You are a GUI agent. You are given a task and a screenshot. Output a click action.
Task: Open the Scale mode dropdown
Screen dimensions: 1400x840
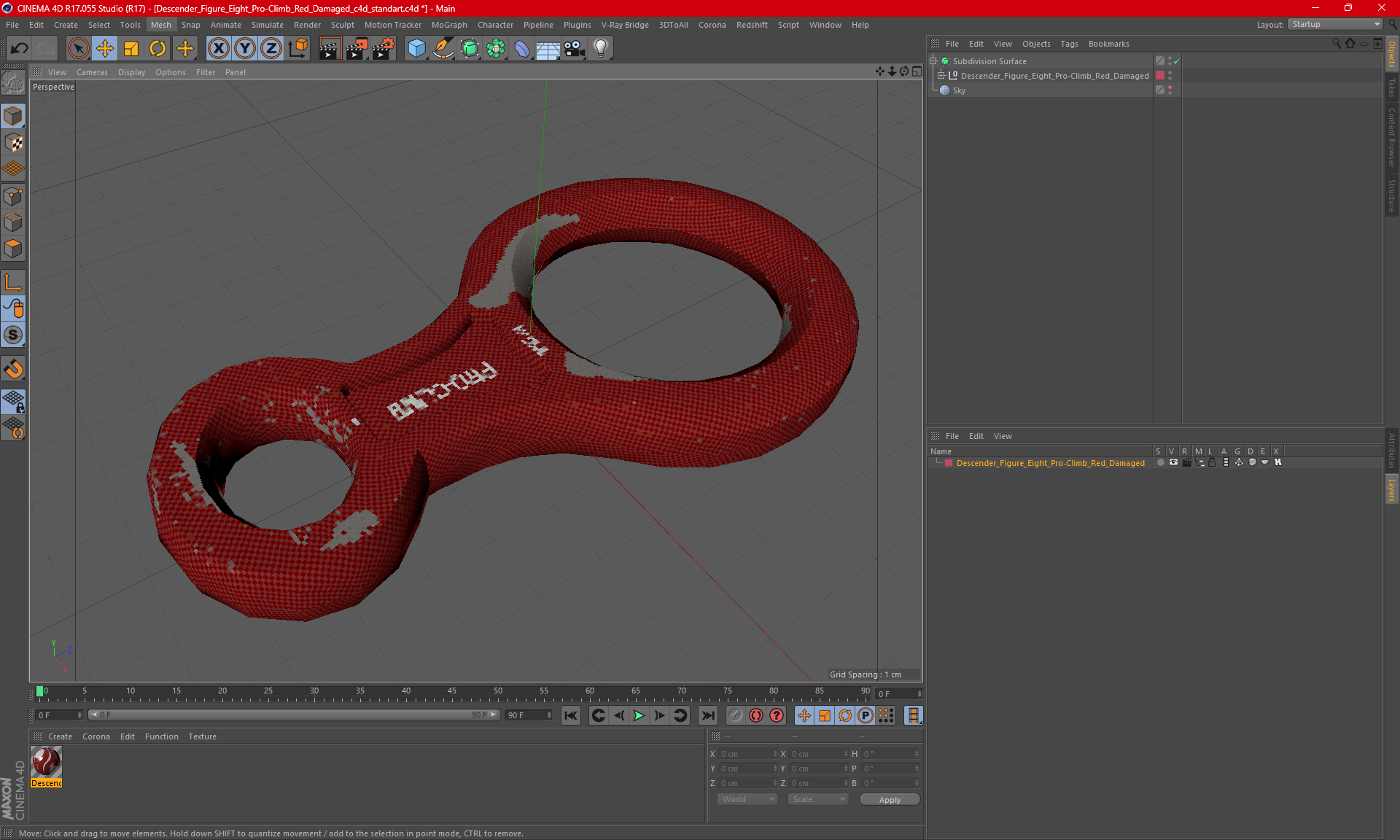coord(819,799)
